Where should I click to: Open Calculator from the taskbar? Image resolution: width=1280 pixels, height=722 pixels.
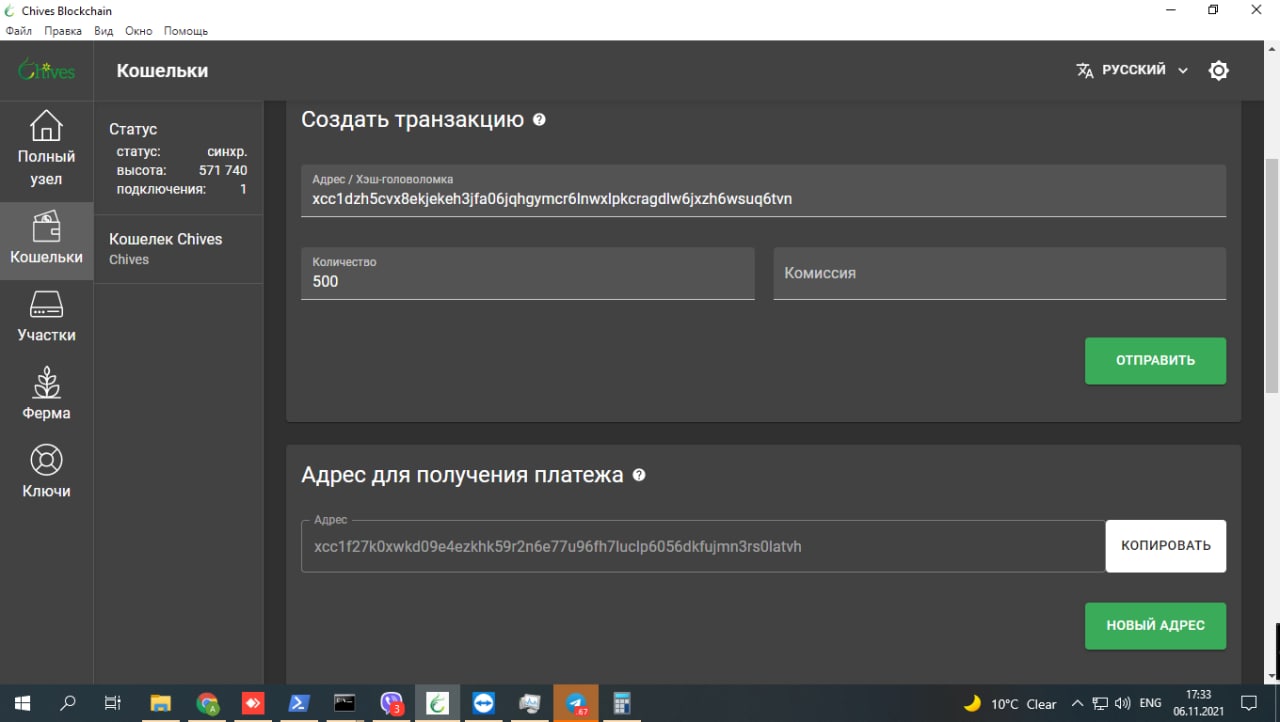[622, 703]
